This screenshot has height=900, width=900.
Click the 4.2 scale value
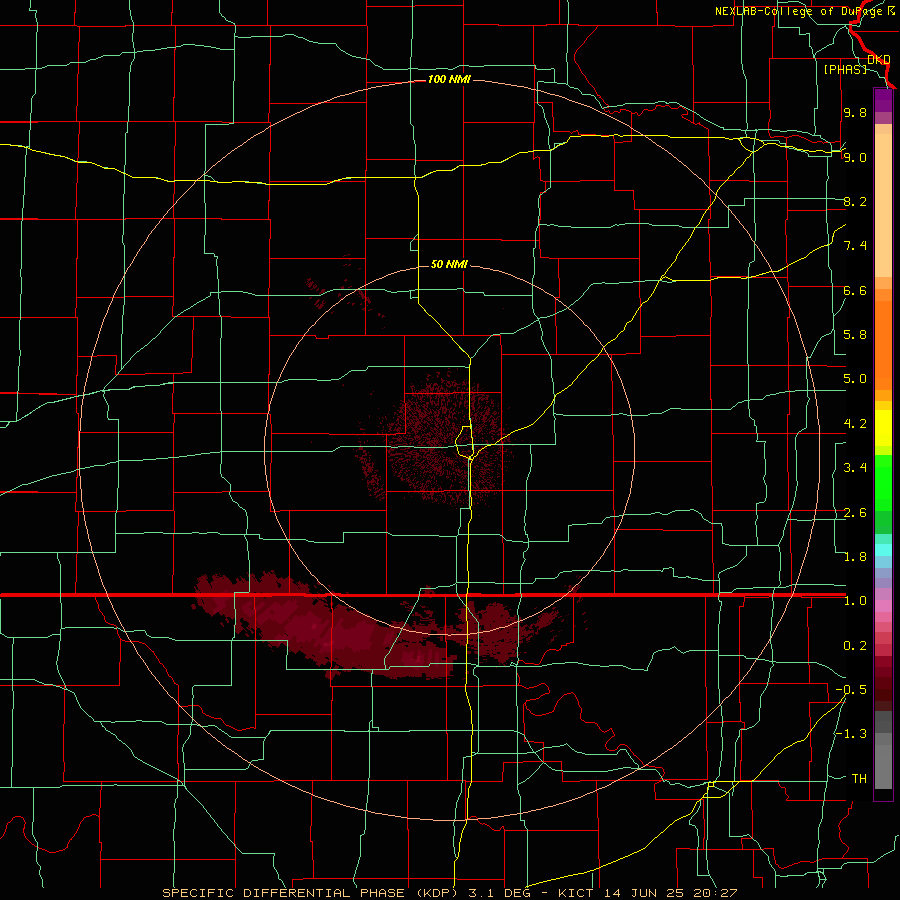(x=855, y=424)
